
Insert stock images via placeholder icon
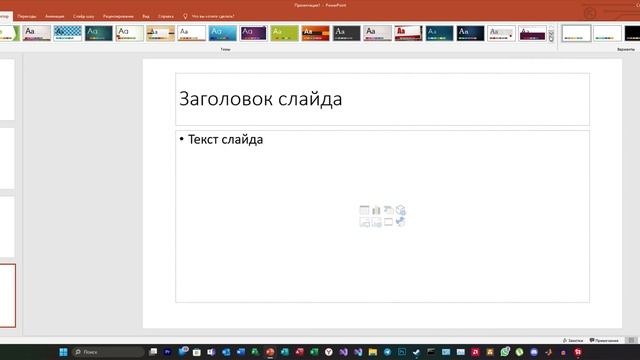coord(376,222)
